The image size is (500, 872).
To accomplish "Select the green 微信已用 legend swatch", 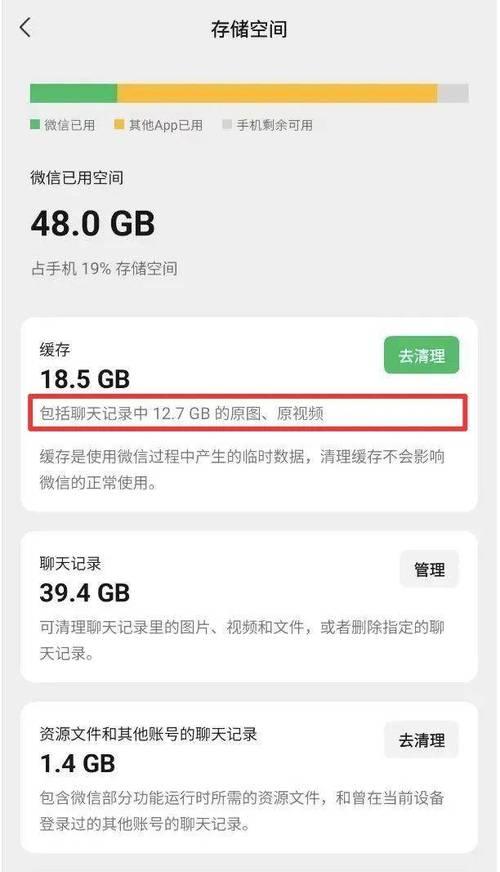I will [34, 125].
